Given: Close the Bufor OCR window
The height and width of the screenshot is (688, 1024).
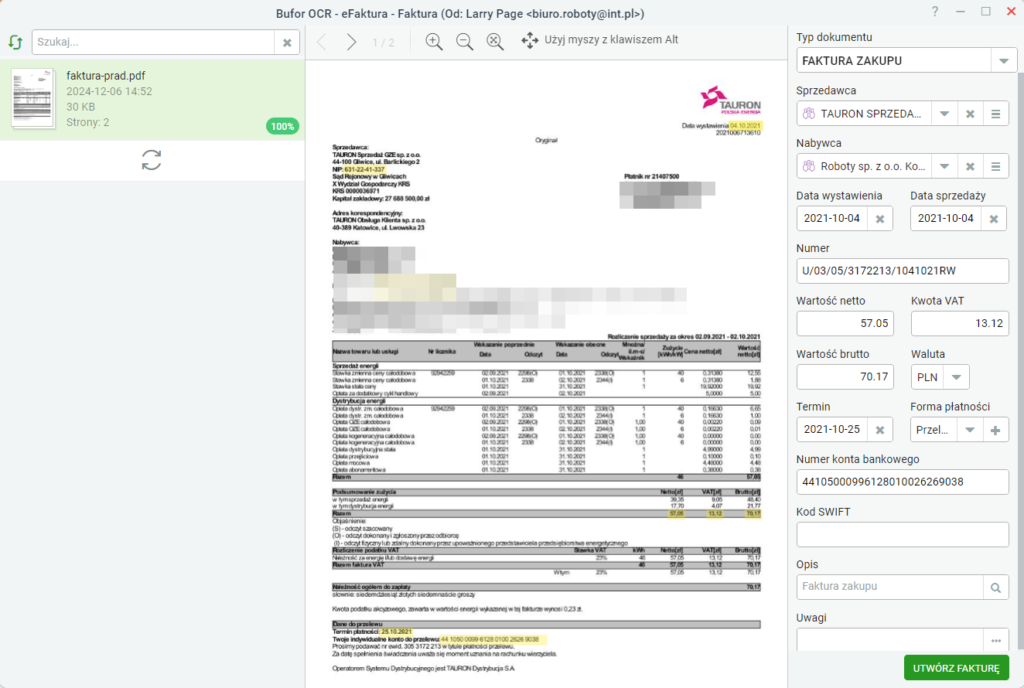Looking at the screenshot, I should coord(1011,12).
